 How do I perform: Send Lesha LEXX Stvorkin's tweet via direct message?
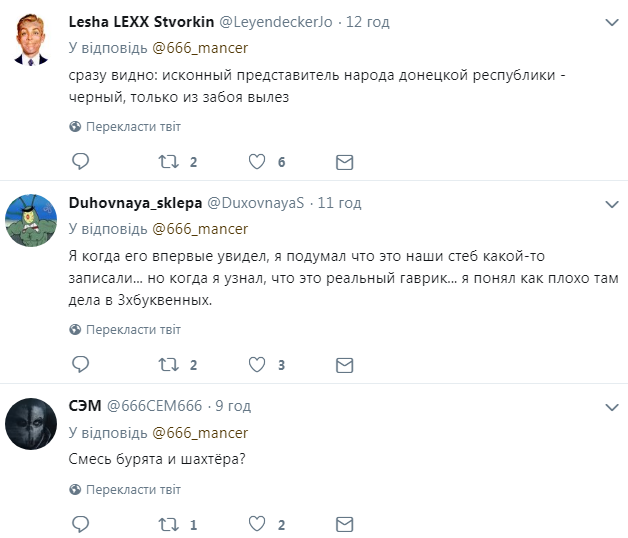coord(344,161)
